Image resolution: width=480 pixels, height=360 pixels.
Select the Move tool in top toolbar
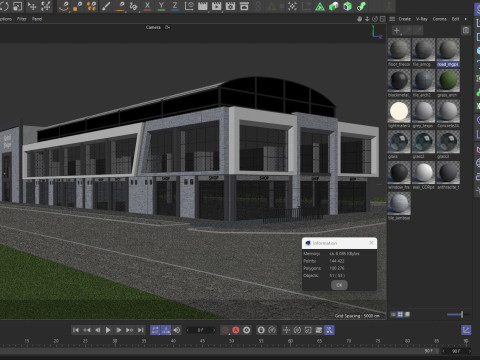coord(32,6)
